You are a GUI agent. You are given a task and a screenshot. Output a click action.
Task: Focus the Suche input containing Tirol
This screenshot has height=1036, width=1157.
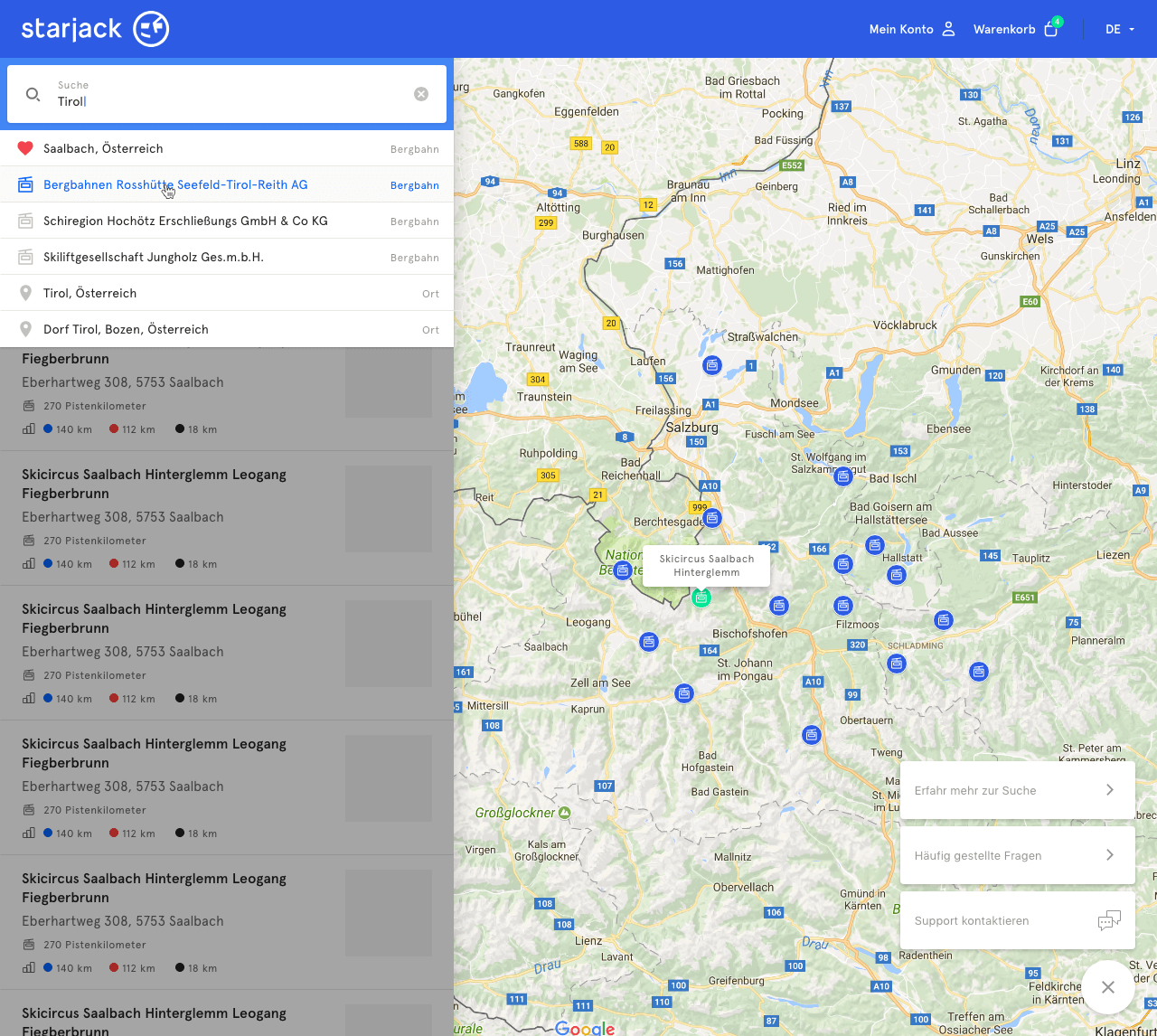(226, 94)
